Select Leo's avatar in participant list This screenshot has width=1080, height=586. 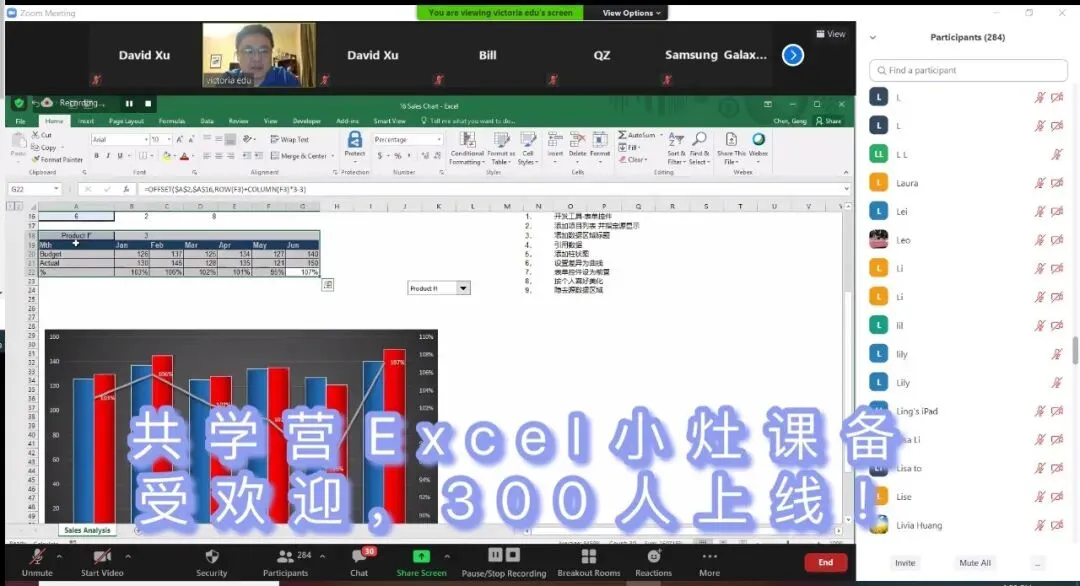coord(878,240)
